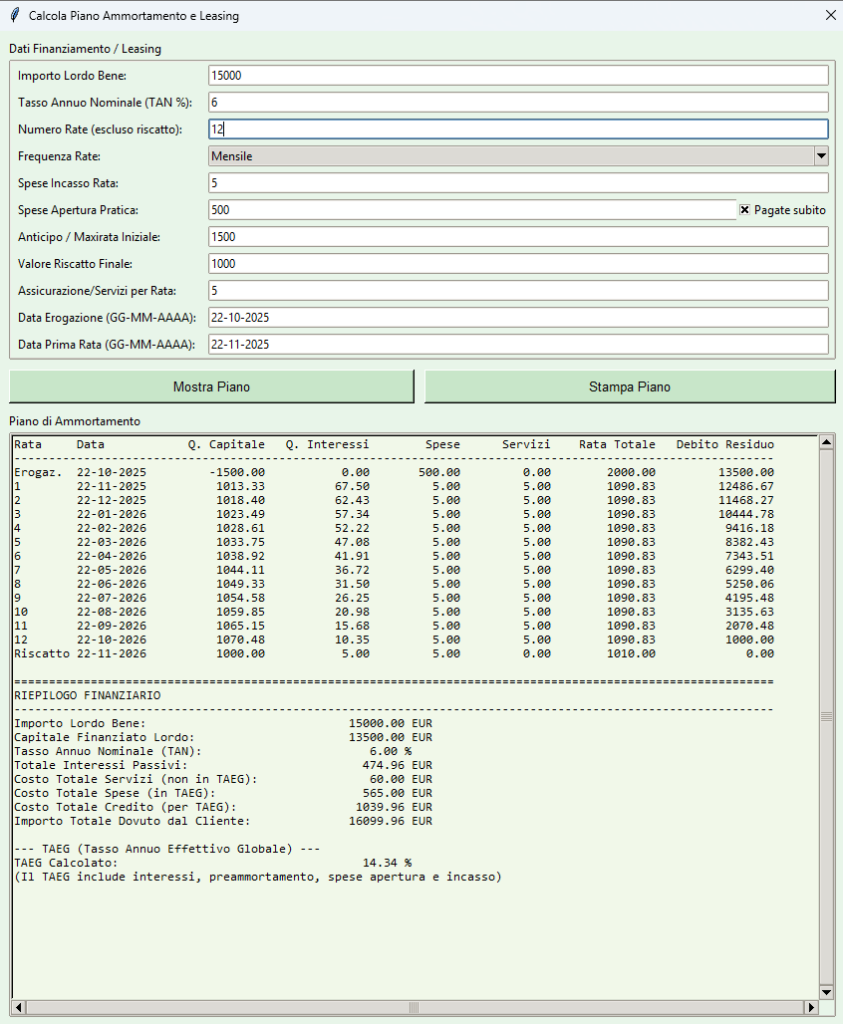843x1024 pixels.
Task: Click the Spese Apertura Pratica field
Action: pos(472,210)
